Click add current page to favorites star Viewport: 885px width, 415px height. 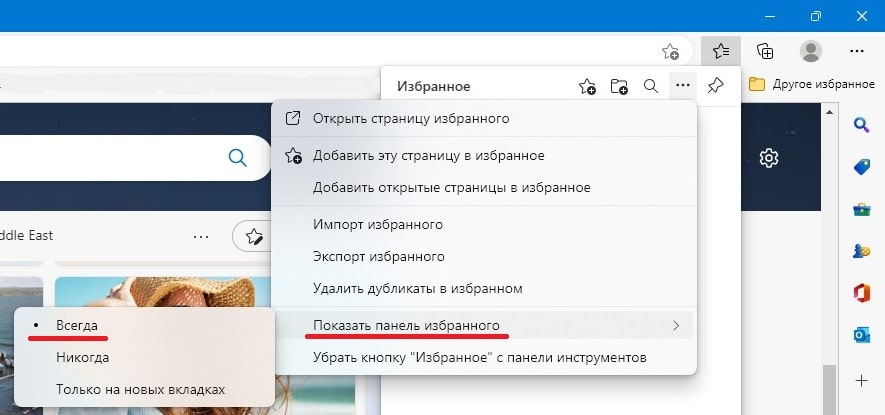(670, 51)
